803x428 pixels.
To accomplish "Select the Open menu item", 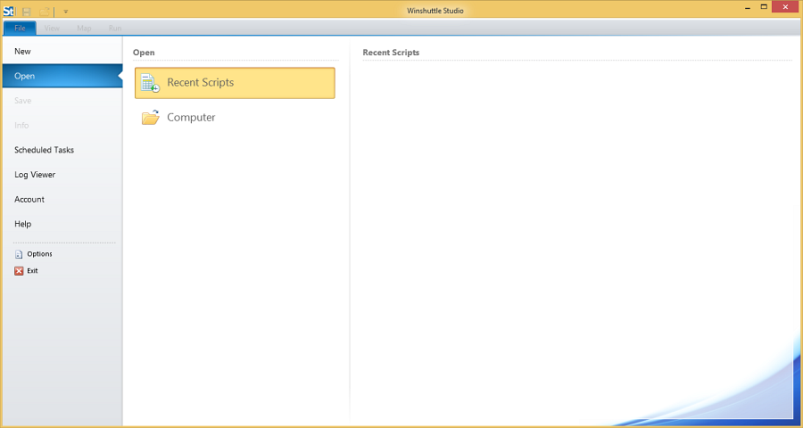I will click(x=24, y=76).
